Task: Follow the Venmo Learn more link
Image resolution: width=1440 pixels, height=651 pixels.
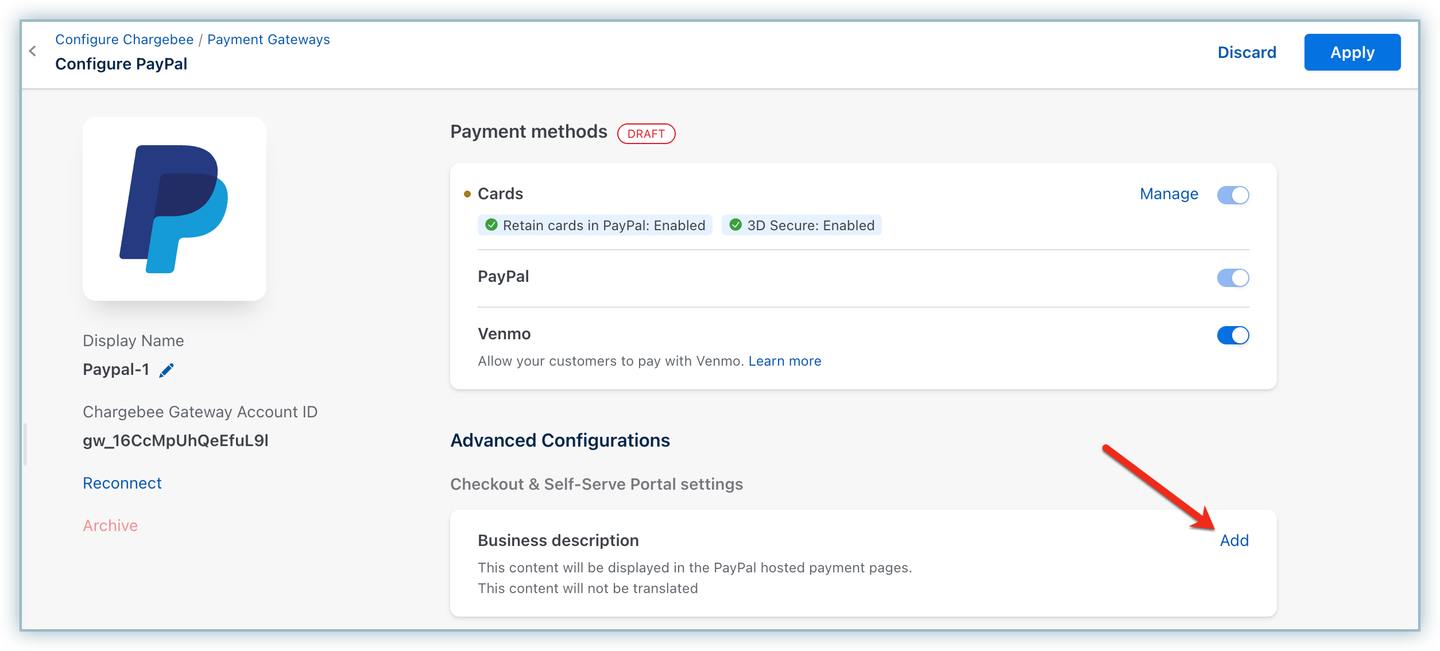Action: pyautogui.click(x=784, y=361)
